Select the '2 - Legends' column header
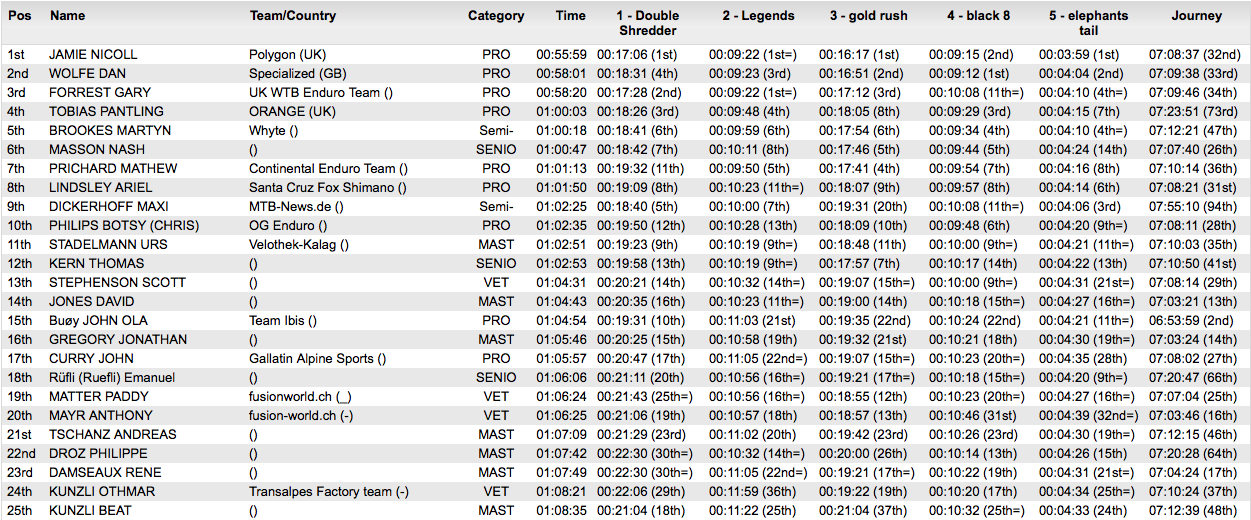Screen dimensions: 1251x520 pyautogui.click(x=759, y=16)
